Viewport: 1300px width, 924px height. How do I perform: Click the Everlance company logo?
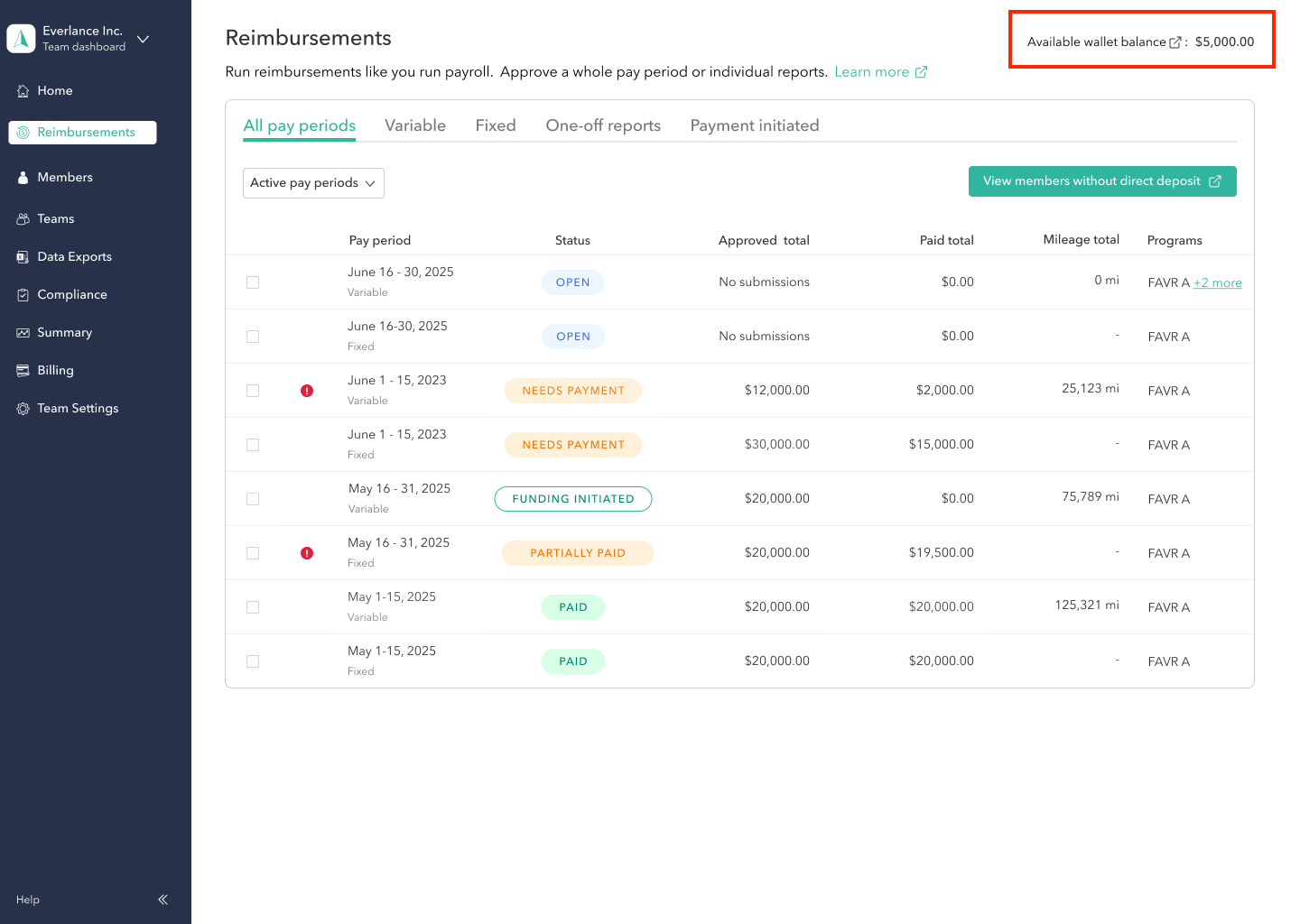(x=21, y=38)
